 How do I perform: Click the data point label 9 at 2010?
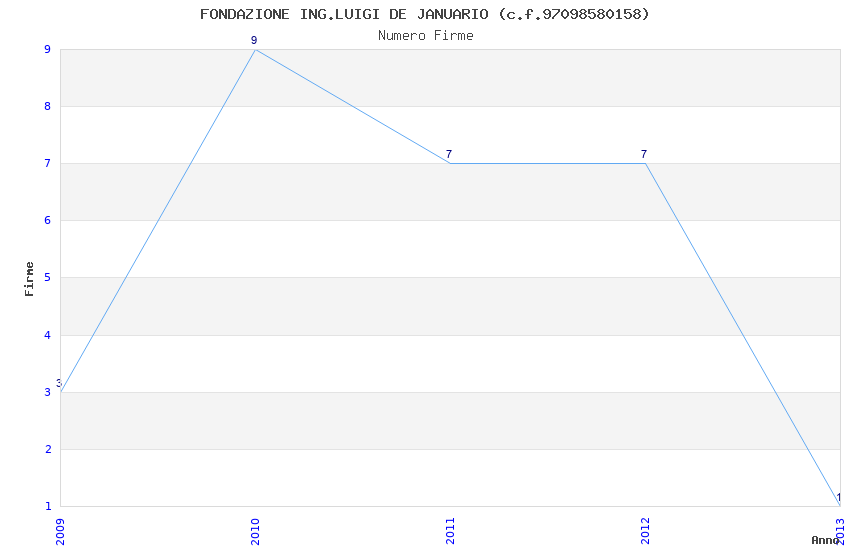pyautogui.click(x=254, y=40)
